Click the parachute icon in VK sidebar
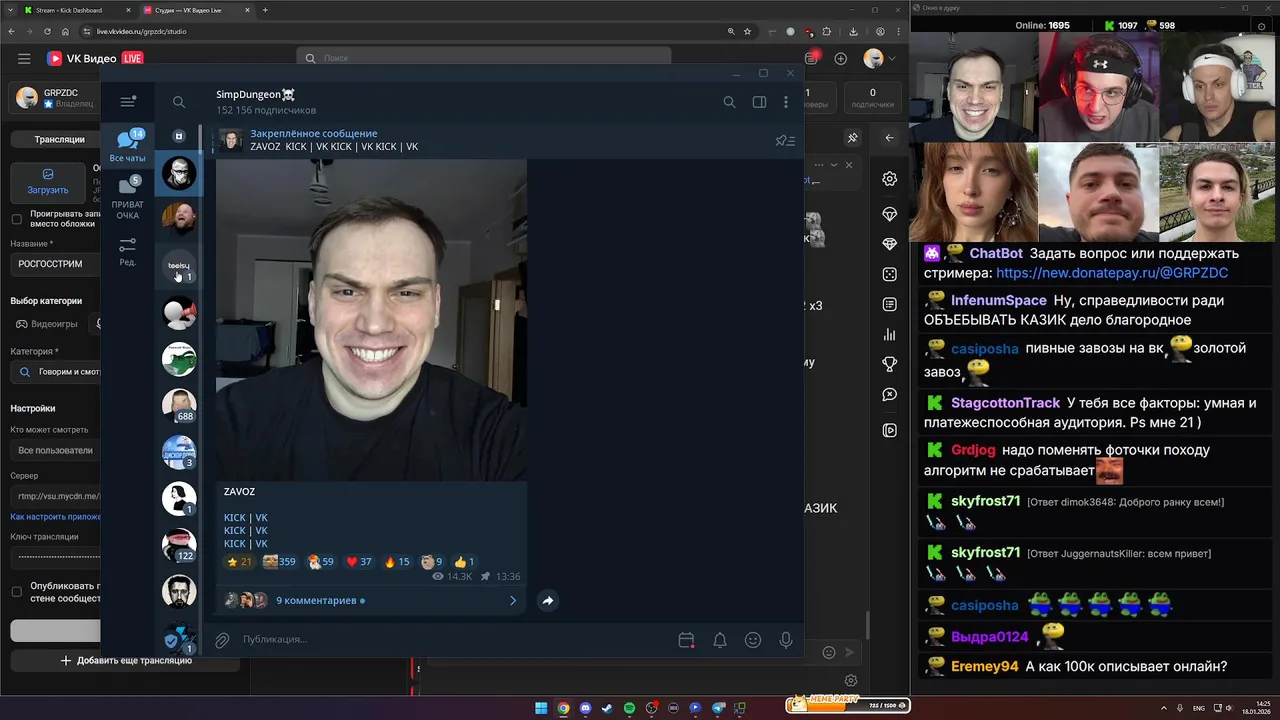The height and width of the screenshot is (720, 1280). pos(889,215)
